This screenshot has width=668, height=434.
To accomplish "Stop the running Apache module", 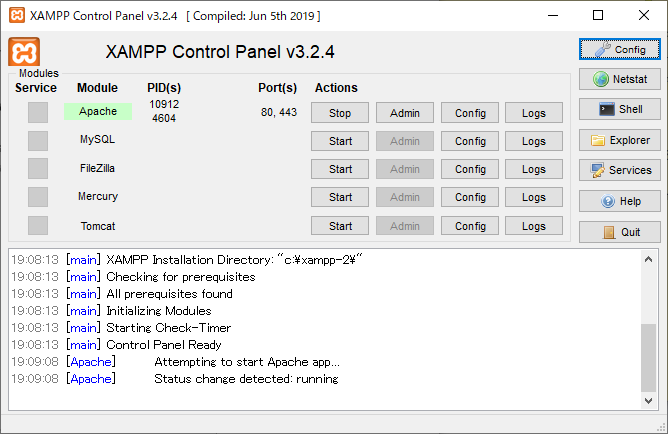I will pyautogui.click(x=340, y=113).
